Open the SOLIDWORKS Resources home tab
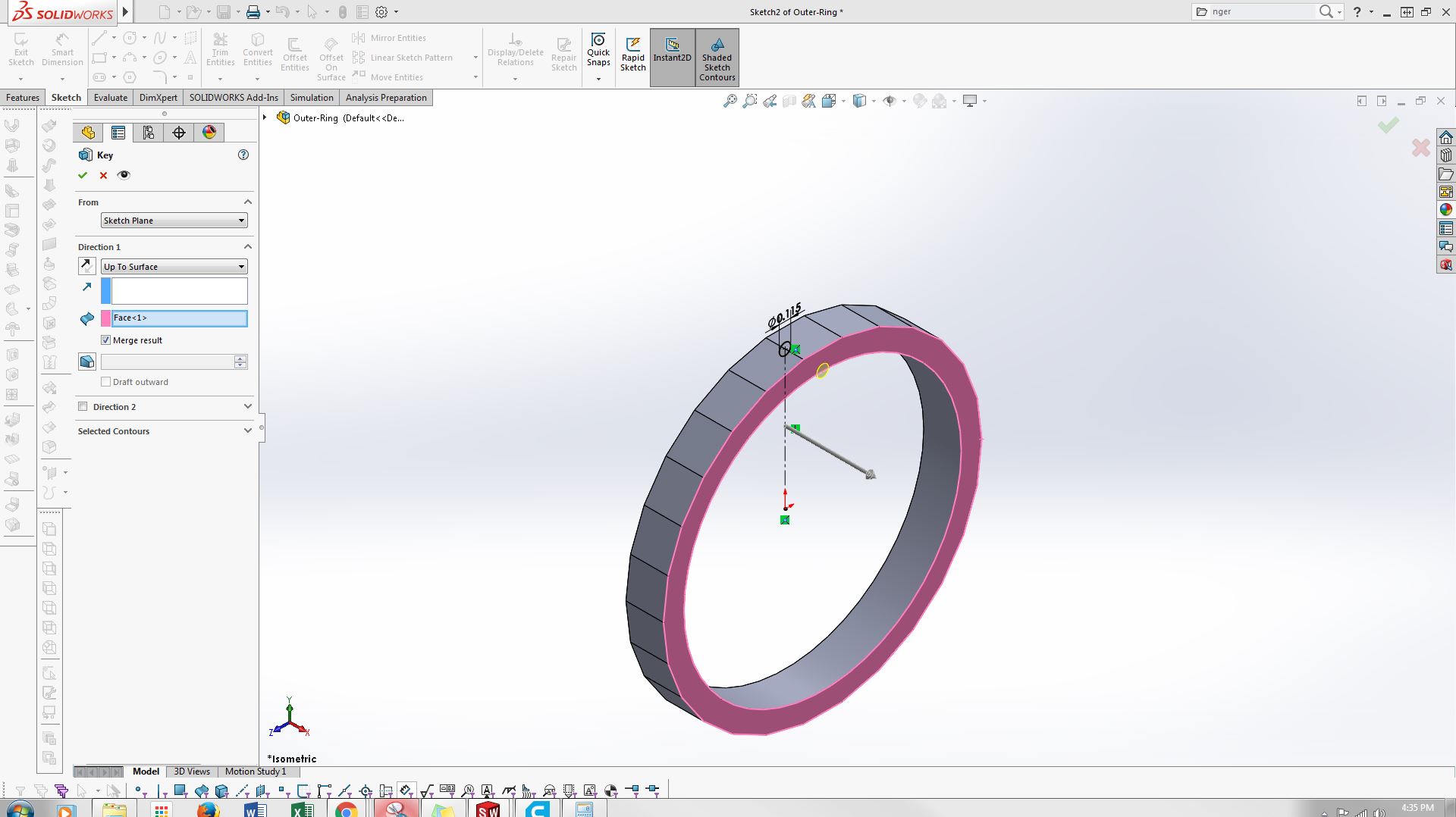This screenshot has height=817, width=1456. click(1446, 137)
